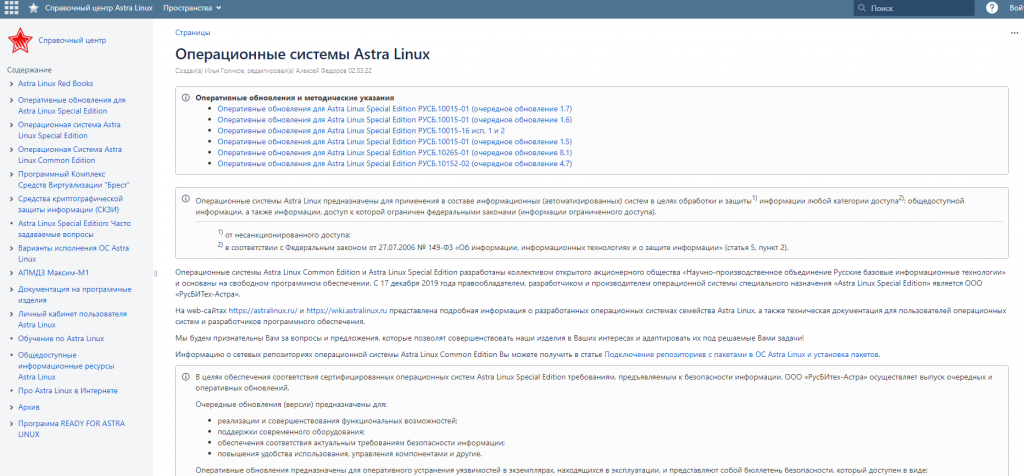
Task: Open update 1.7 link for РУСБ.10015-01
Action: pyautogui.click(x=395, y=108)
